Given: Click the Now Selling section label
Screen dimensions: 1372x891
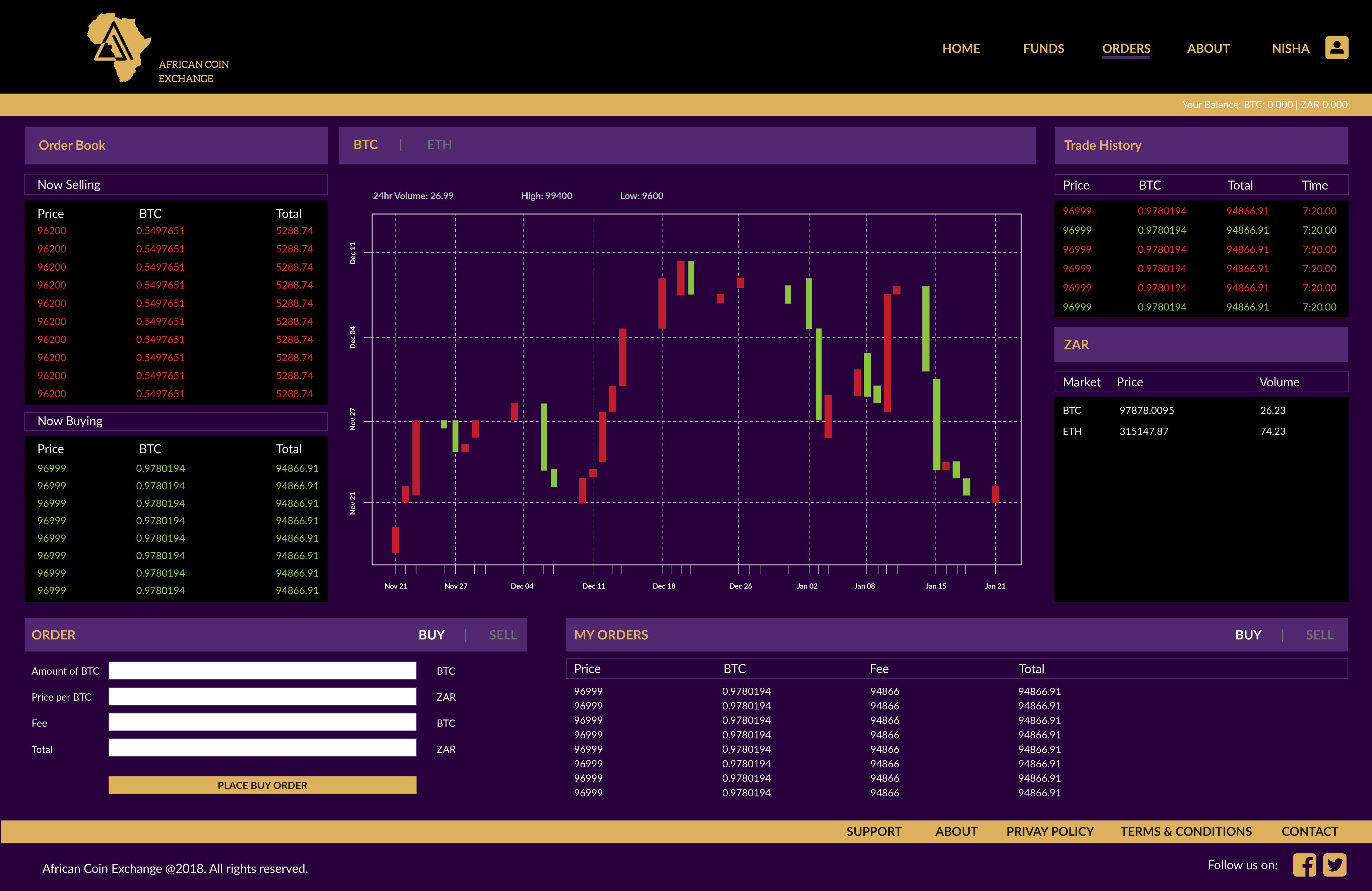Looking at the screenshot, I should [x=69, y=185].
